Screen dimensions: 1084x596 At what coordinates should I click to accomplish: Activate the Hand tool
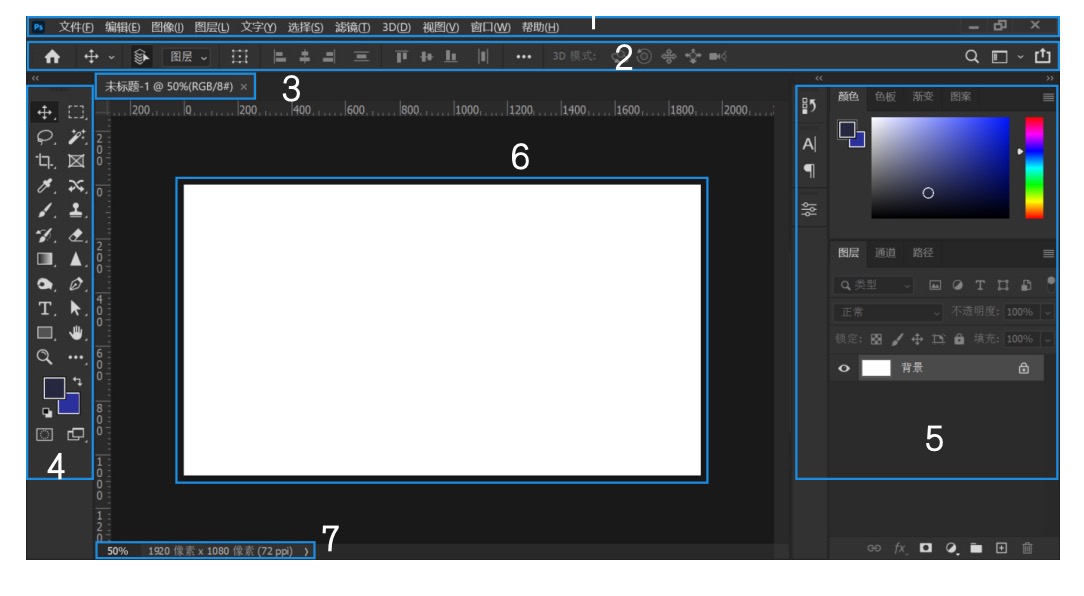(x=77, y=333)
